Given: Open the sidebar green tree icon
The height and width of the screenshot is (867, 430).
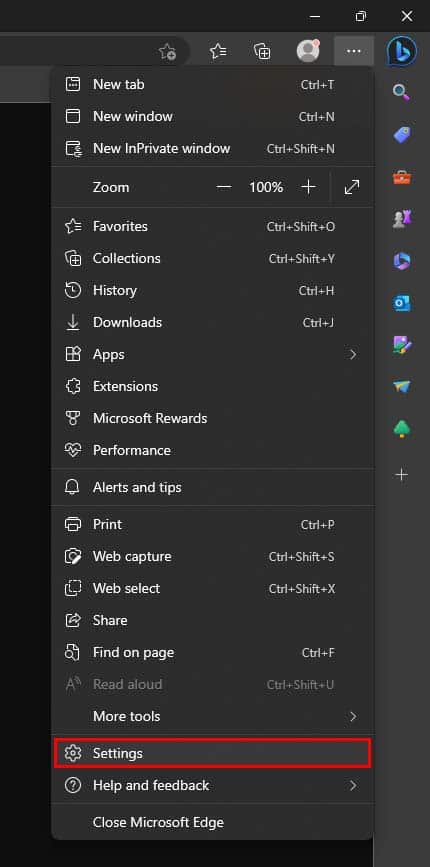Looking at the screenshot, I should coord(402,430).
